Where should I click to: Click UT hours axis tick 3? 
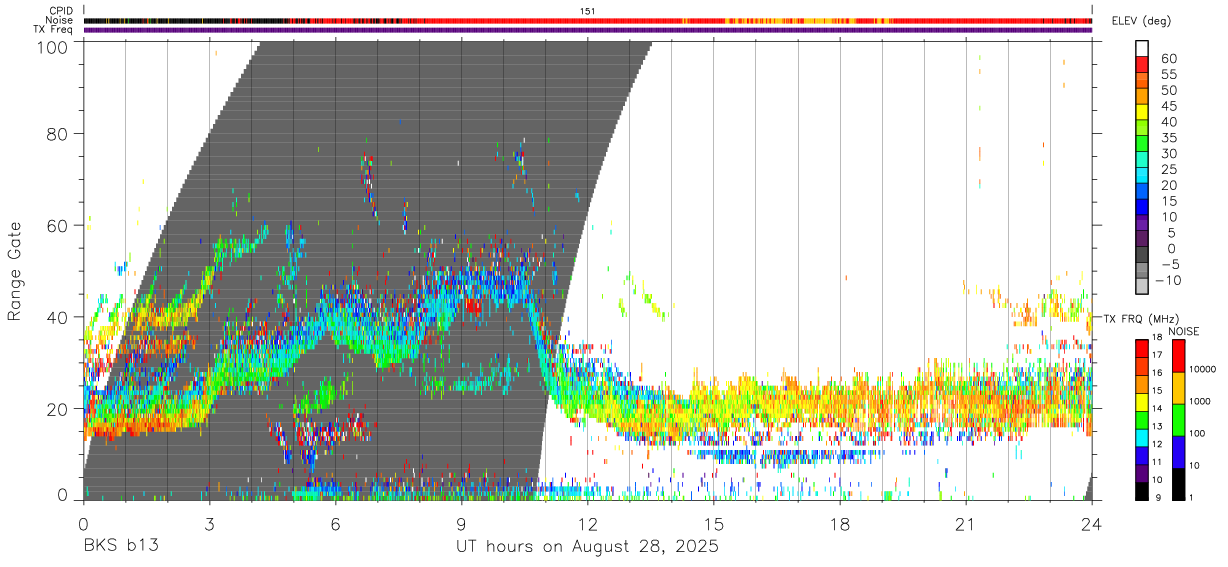coord(210,523)
